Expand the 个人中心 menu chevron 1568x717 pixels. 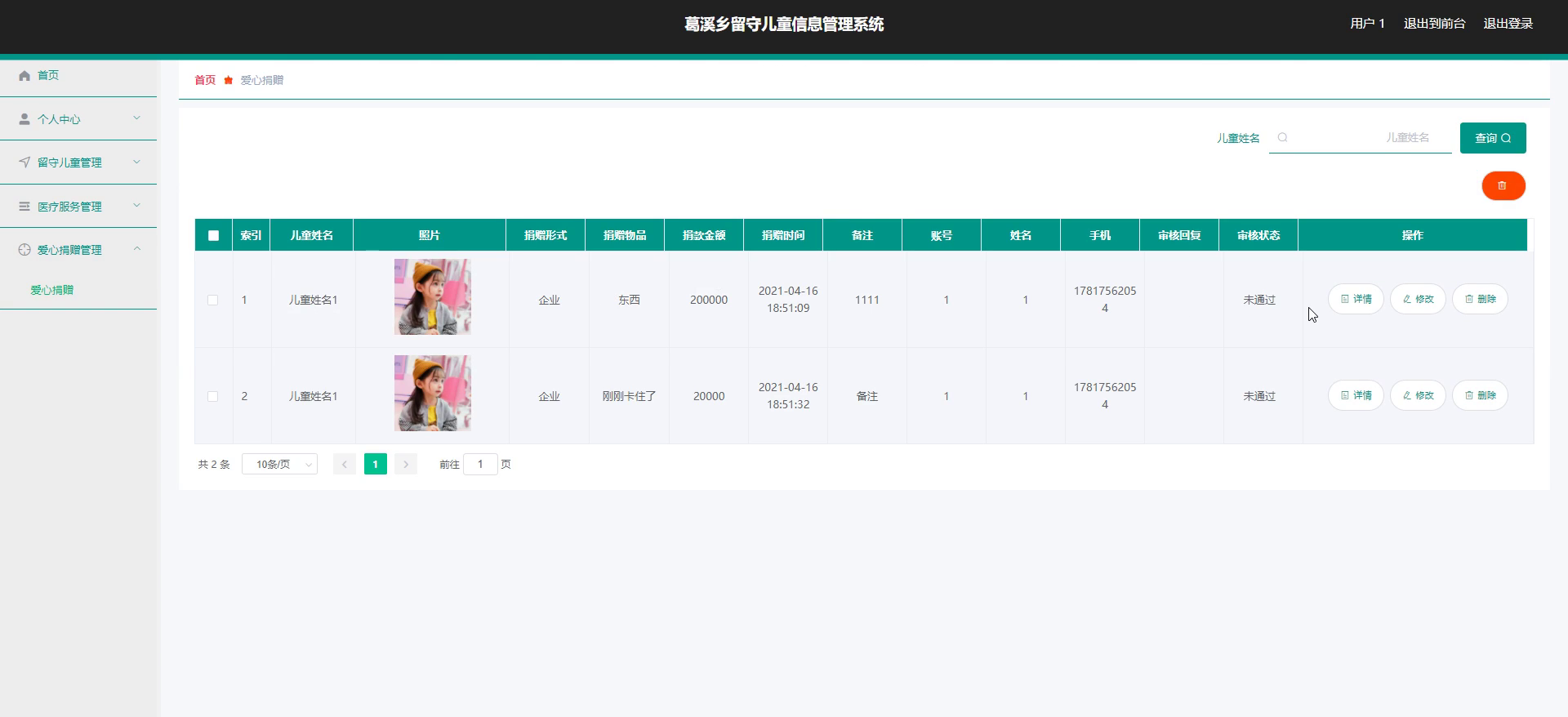[137, 118]
